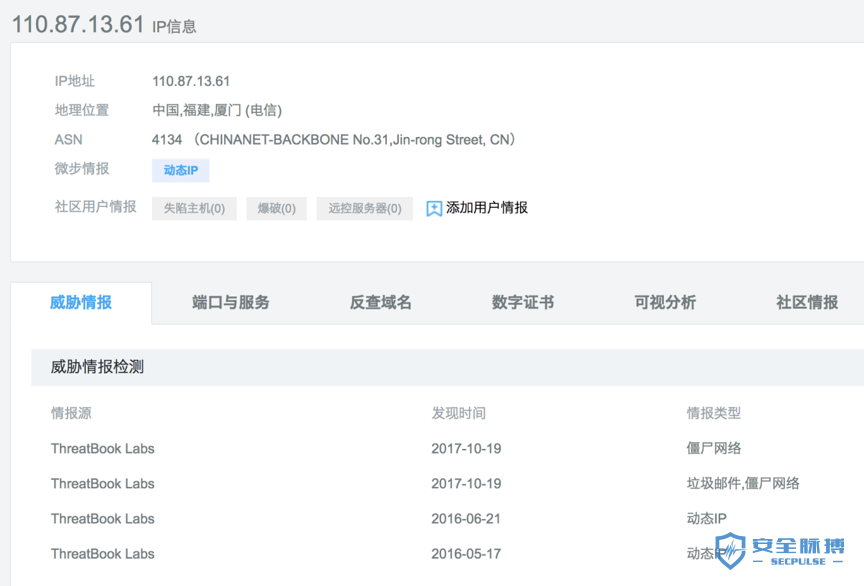The image size is (864, 586).
Task: Click the 远控服务器(0) tag
Action: click(x=365, y=208)
